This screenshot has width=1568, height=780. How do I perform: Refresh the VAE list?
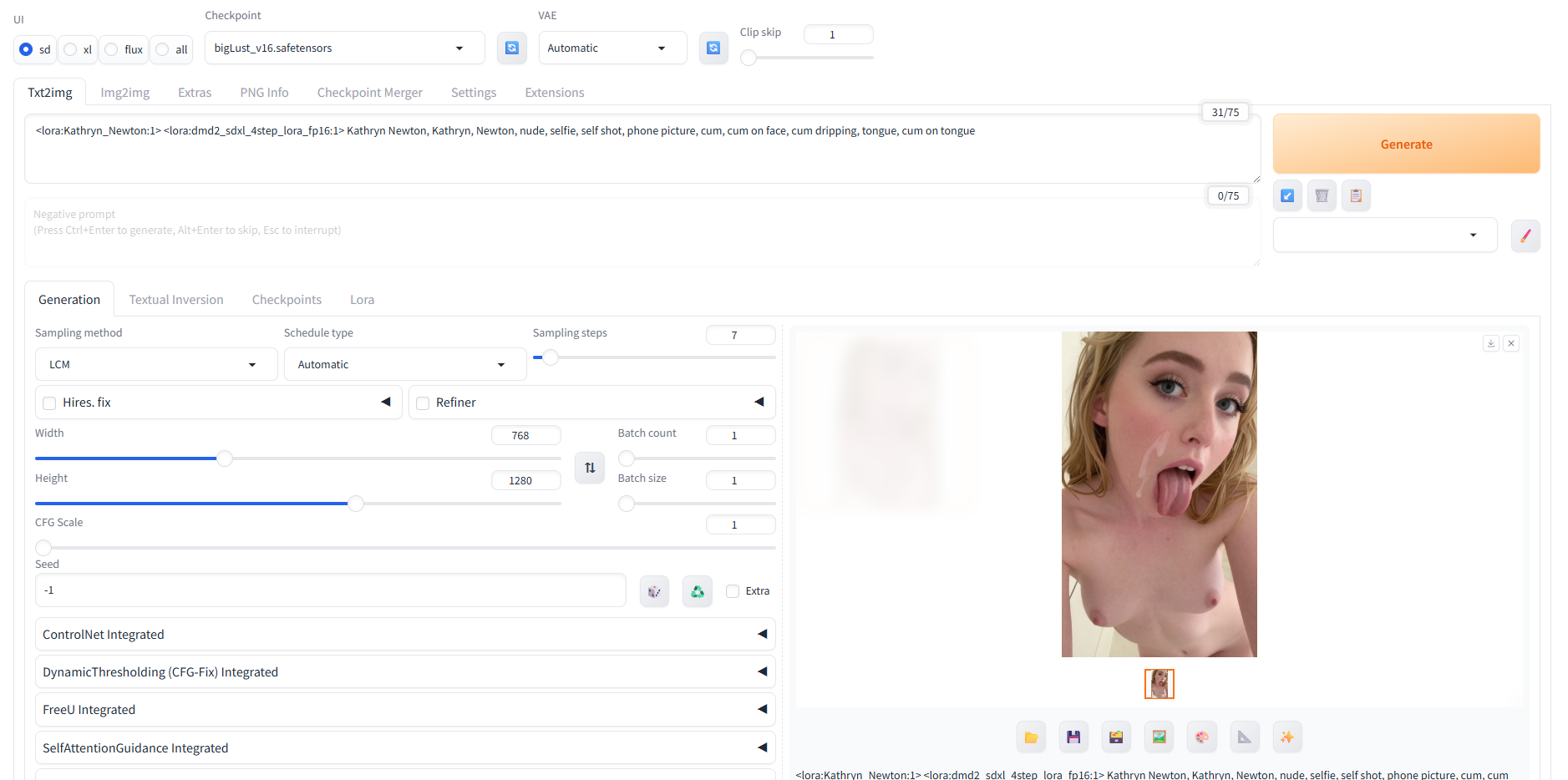pos(713,48)
